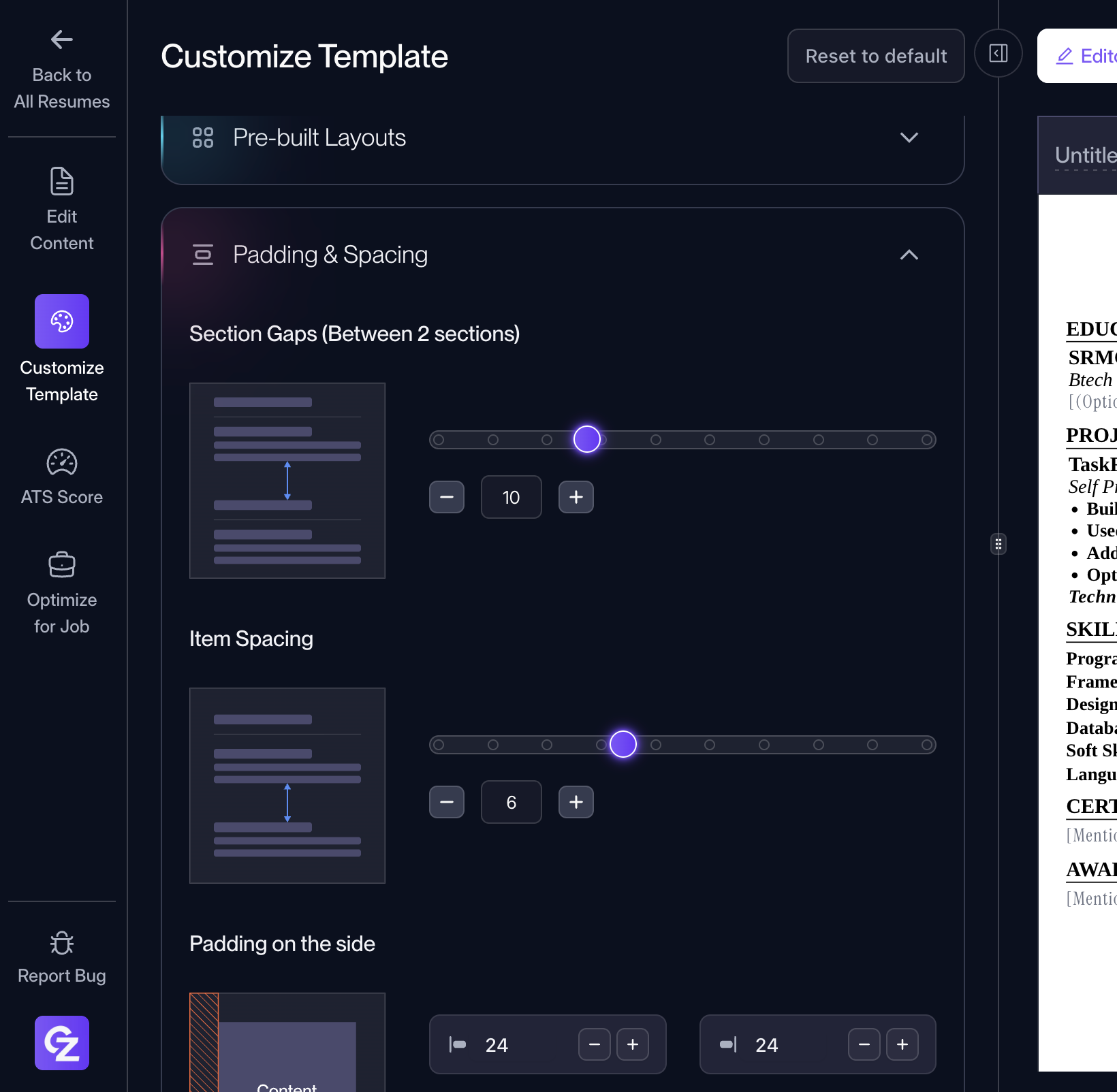Click the left padding icon
Viewport: 1117px width, 1092px height.
(x=458, y=1044)
